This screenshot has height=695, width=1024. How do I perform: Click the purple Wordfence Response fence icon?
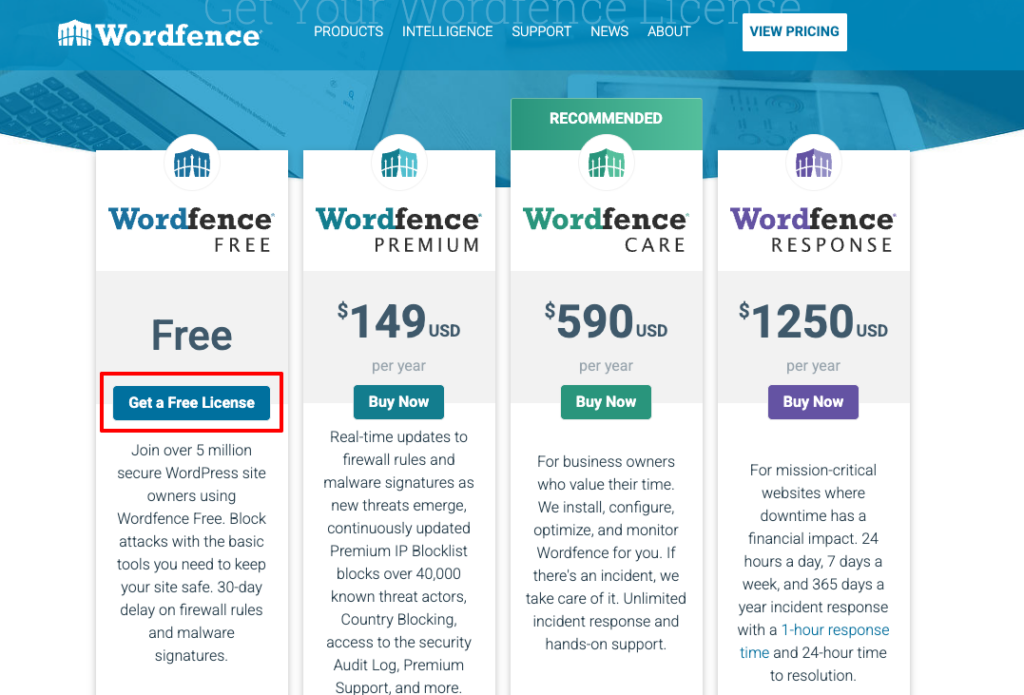click(x=813, y=163)
